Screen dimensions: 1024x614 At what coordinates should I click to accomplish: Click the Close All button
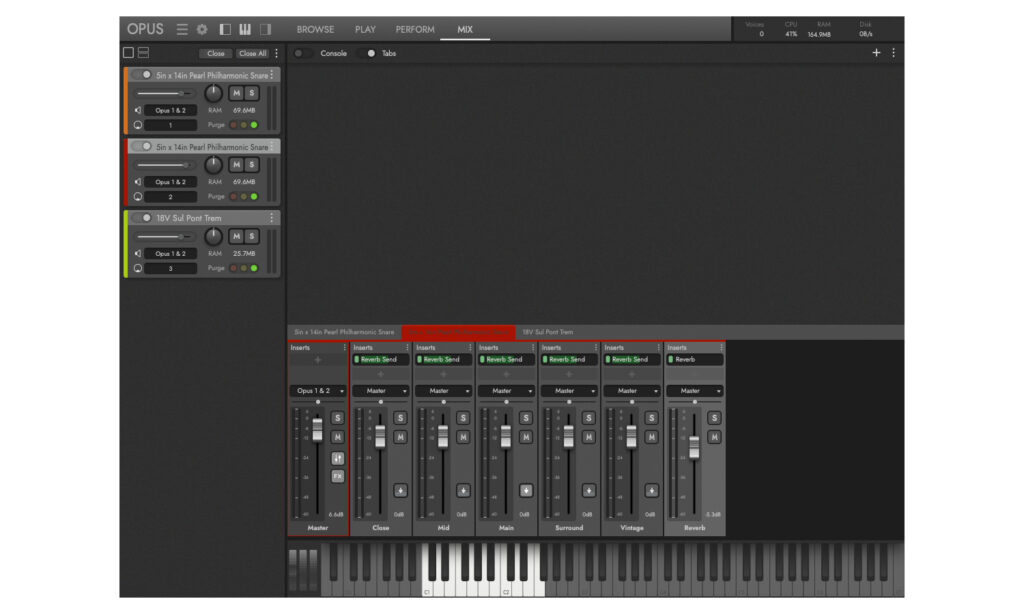point(252,54)
